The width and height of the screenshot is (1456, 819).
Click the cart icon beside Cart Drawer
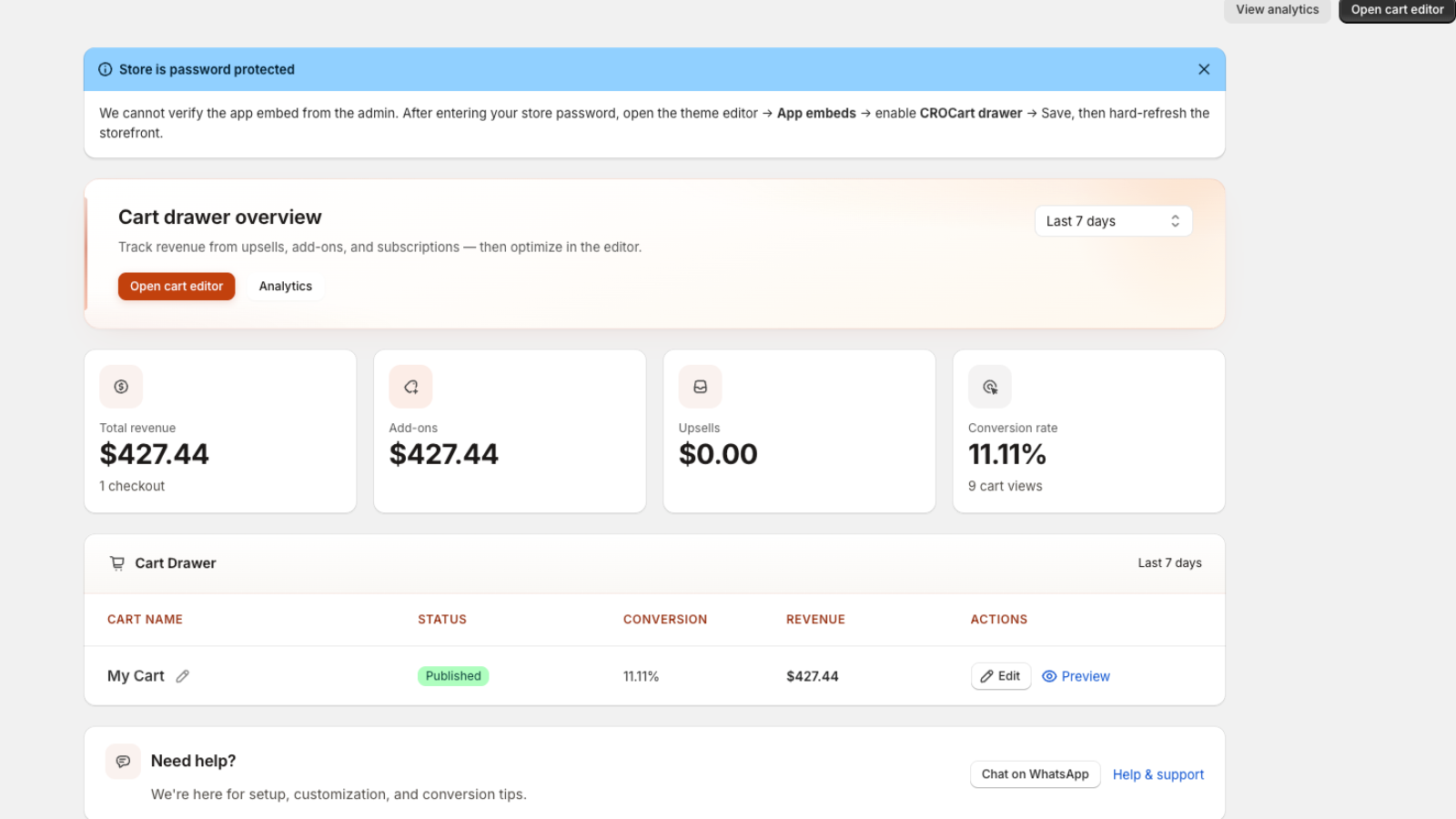[x=117, y=563]
